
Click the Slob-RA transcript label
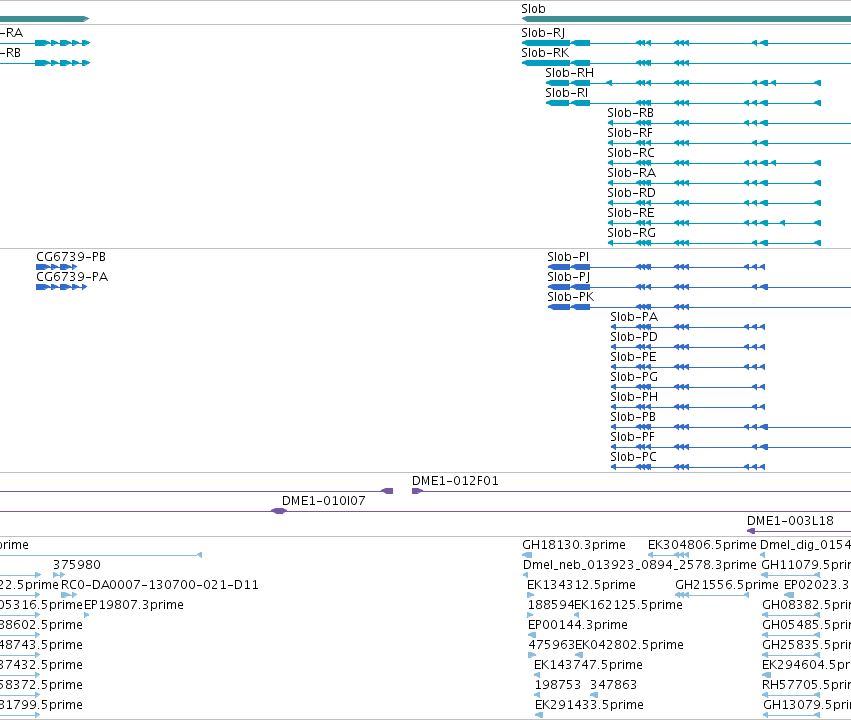click(x=631, y=174)
